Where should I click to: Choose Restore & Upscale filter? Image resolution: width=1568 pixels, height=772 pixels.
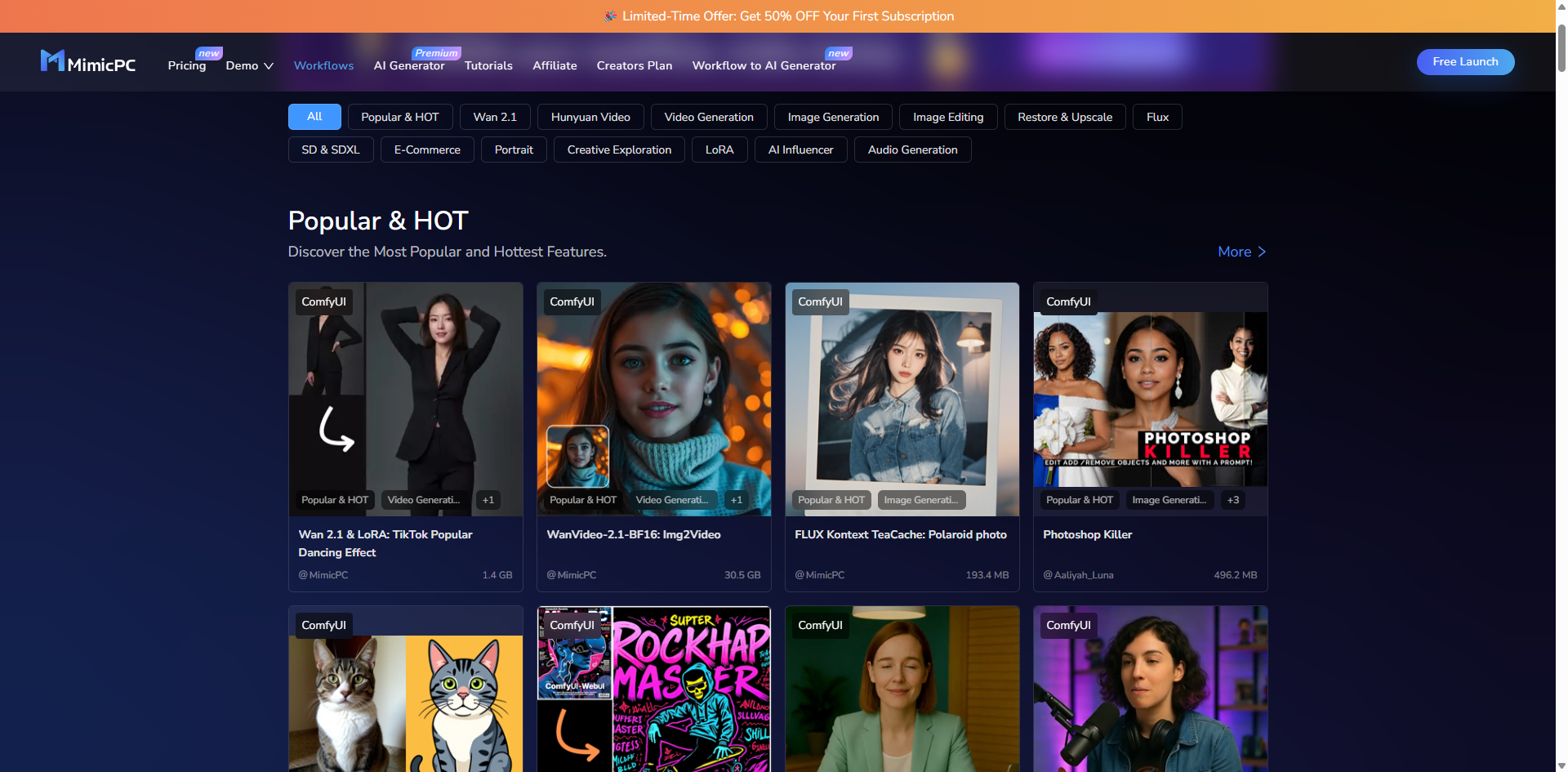1065,117
